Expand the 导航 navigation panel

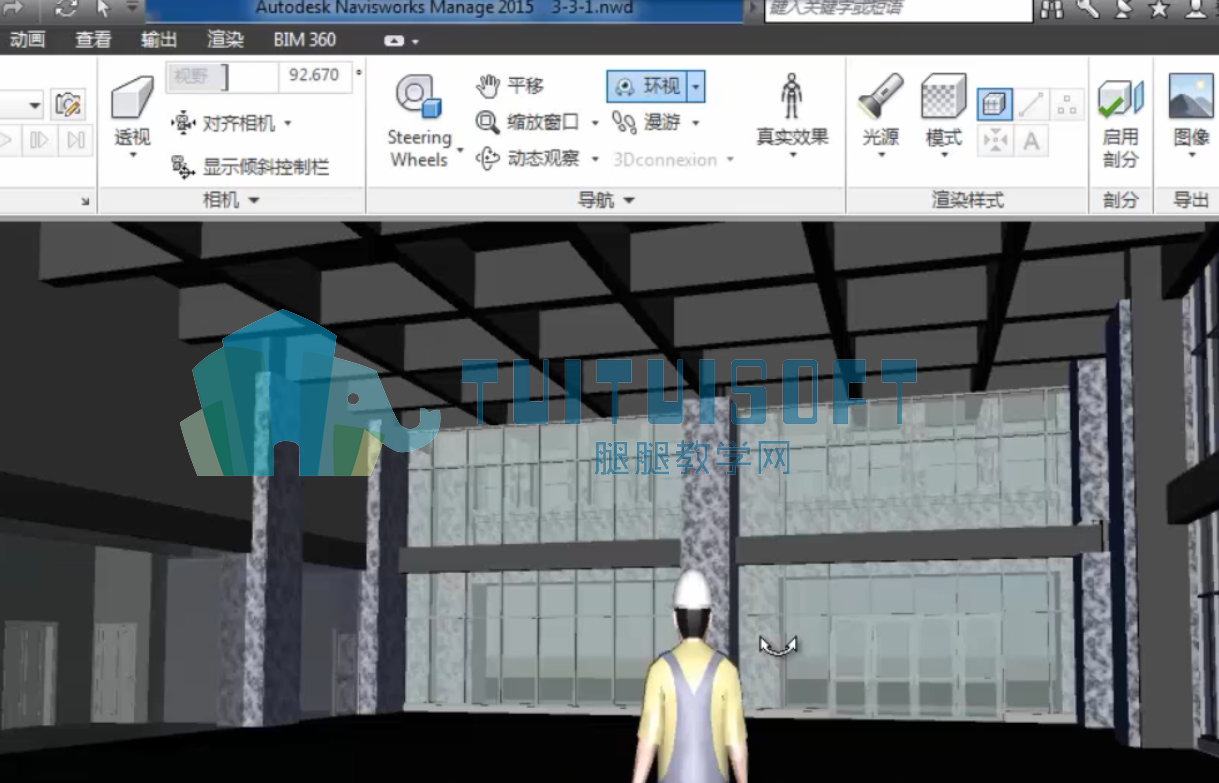[x=606, y=200]
